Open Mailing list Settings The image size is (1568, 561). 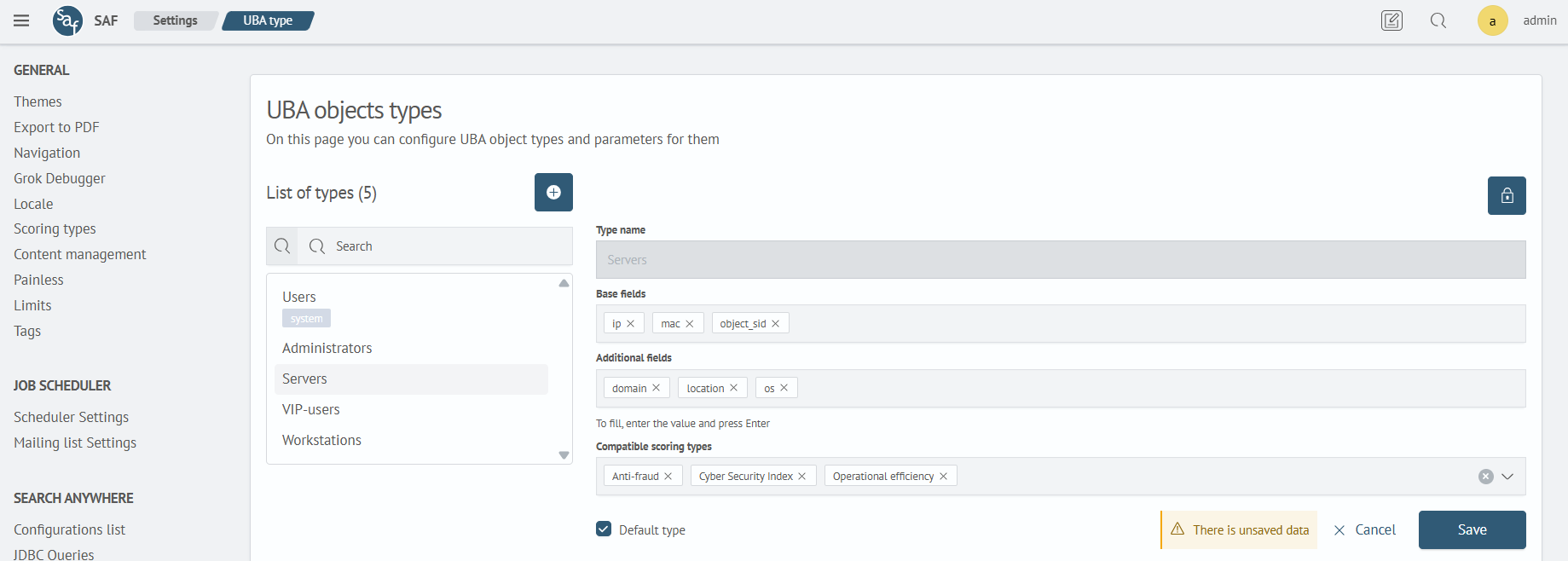pos(75,442)
